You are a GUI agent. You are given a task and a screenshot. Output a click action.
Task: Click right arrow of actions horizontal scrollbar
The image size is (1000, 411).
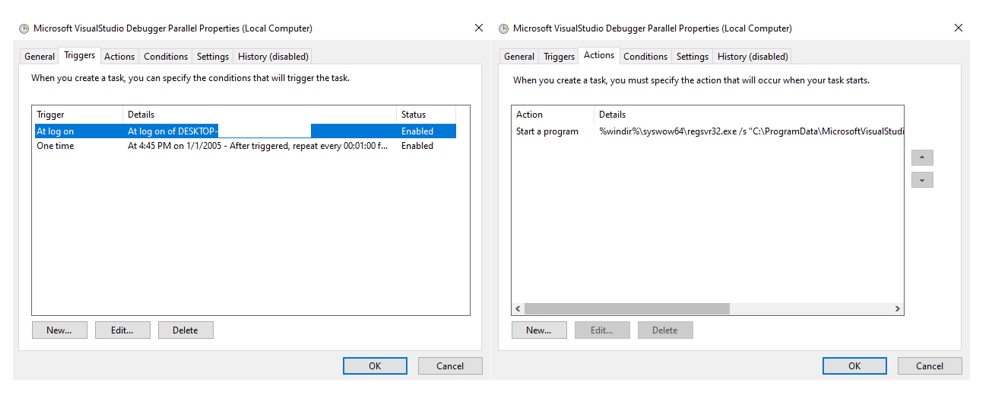[897, 308]
